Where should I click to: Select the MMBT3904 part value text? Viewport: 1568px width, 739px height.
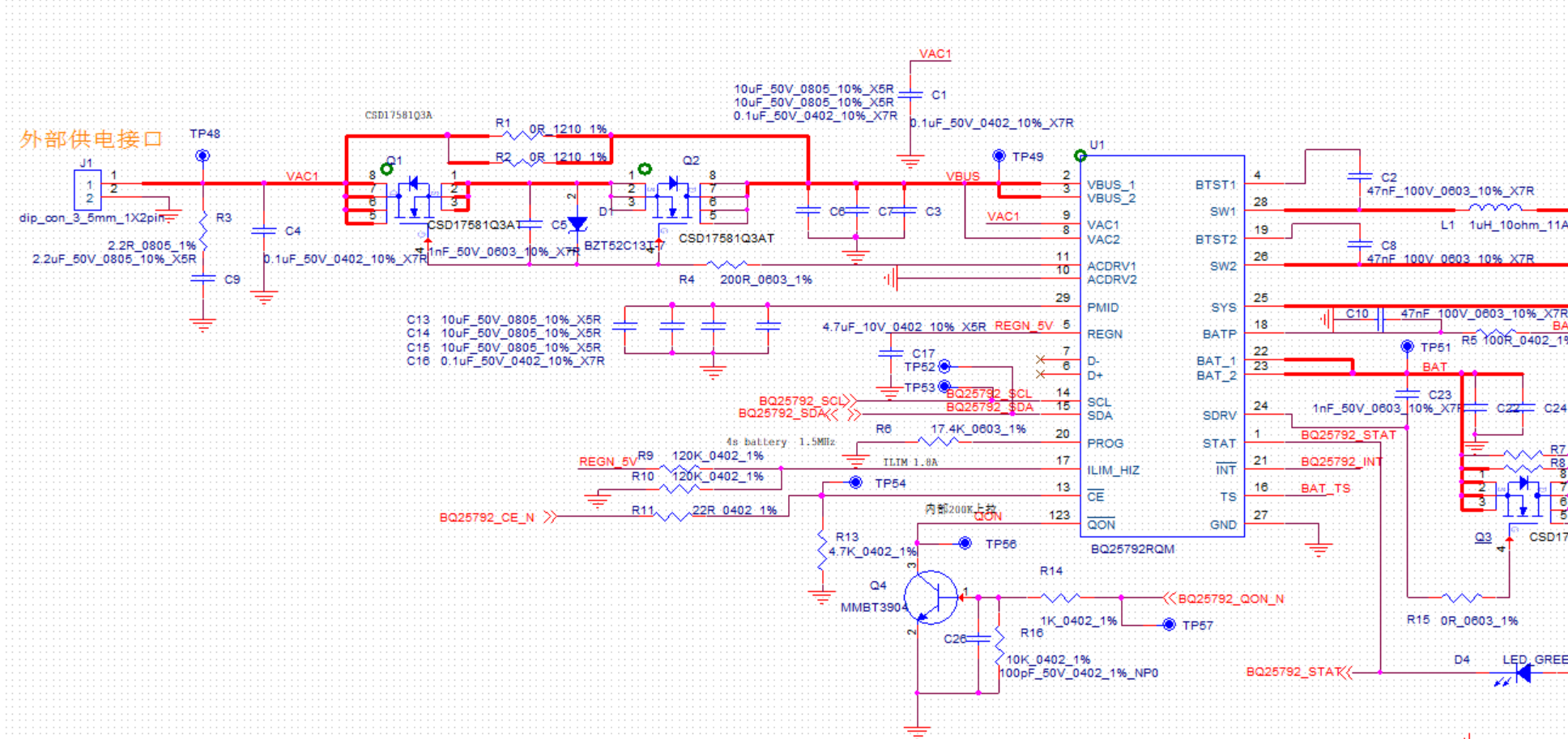pyautogui.click(x=874, y=607)
